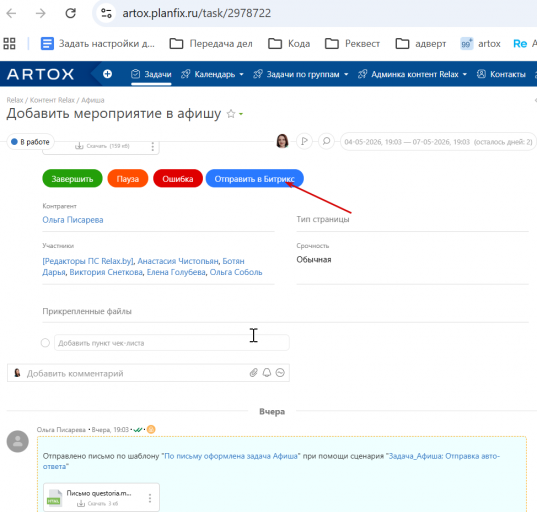Viewport: 537px width, 512px height.
Task: Click the comment author gray avatar
Action: coord(17,441)
